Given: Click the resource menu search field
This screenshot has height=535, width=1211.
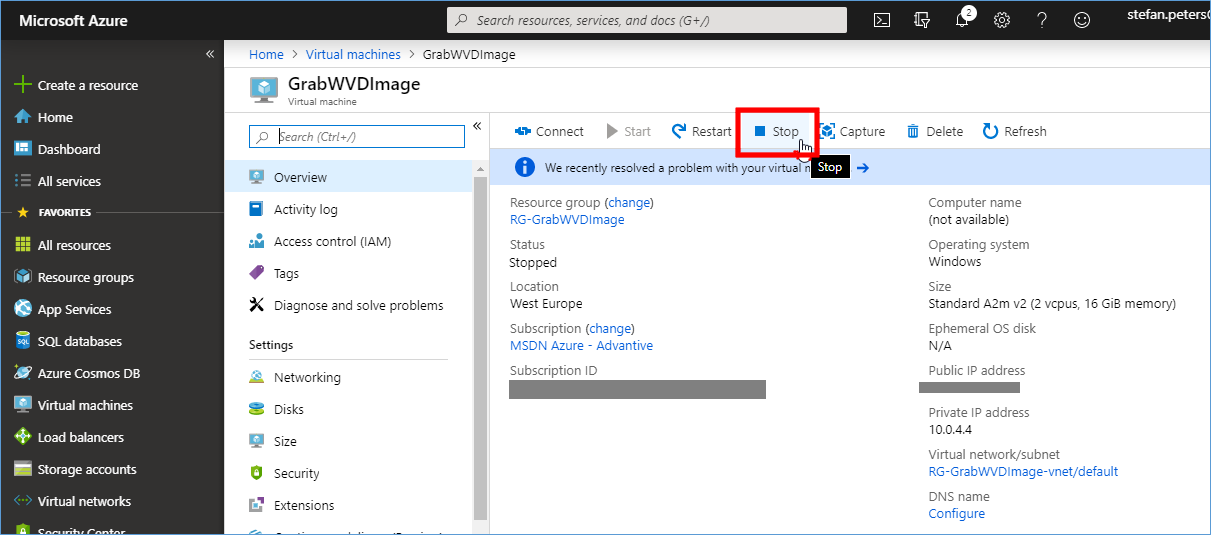Looking at the screenshot, I should 357,137.
